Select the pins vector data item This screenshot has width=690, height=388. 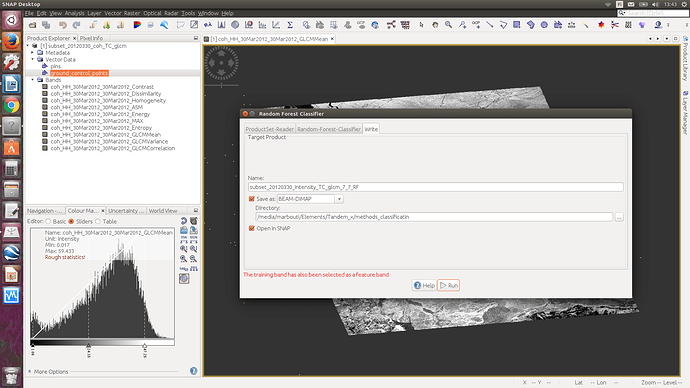pos(55,66)
